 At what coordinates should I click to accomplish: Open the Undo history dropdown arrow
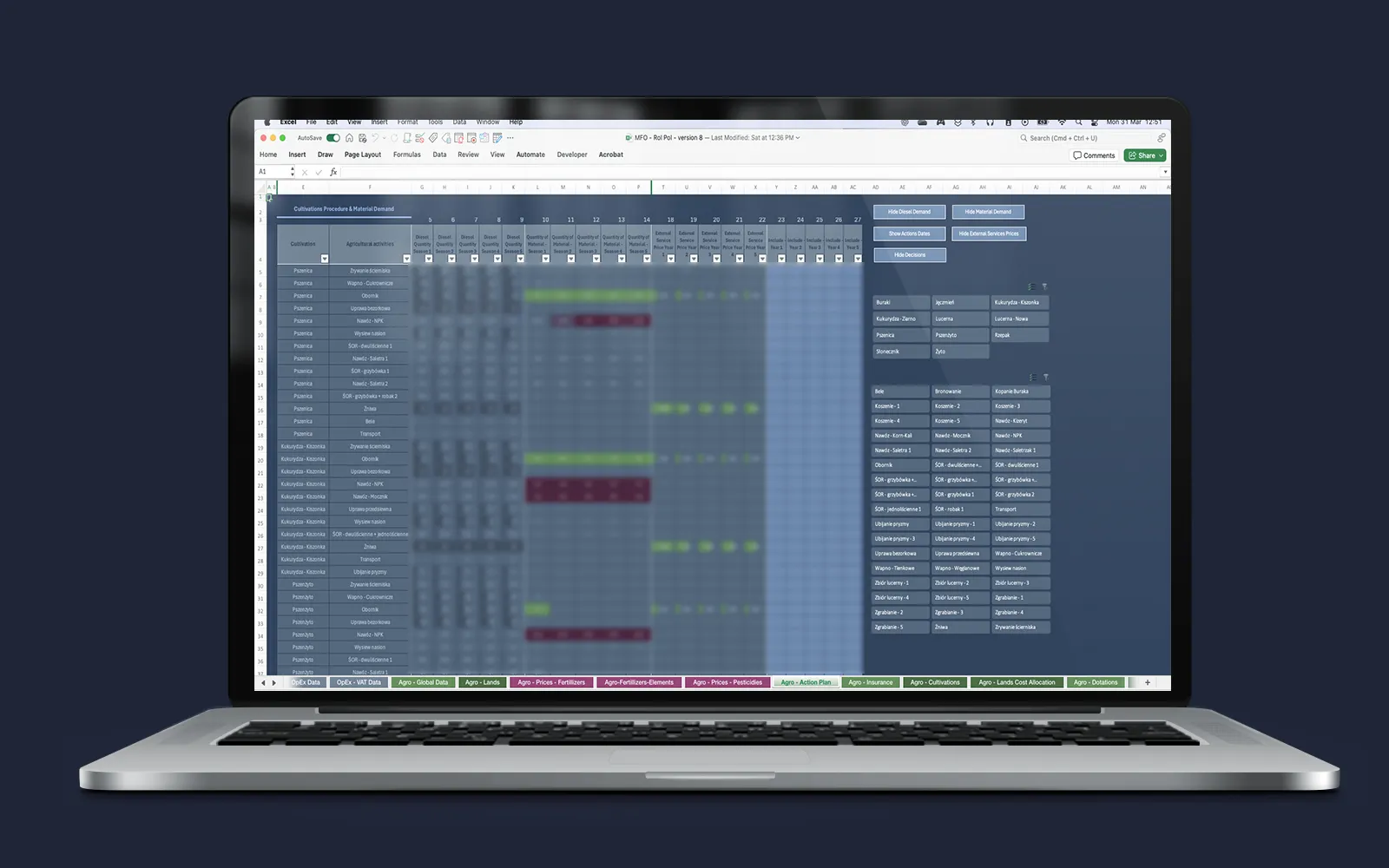click(x=385, y=138)
